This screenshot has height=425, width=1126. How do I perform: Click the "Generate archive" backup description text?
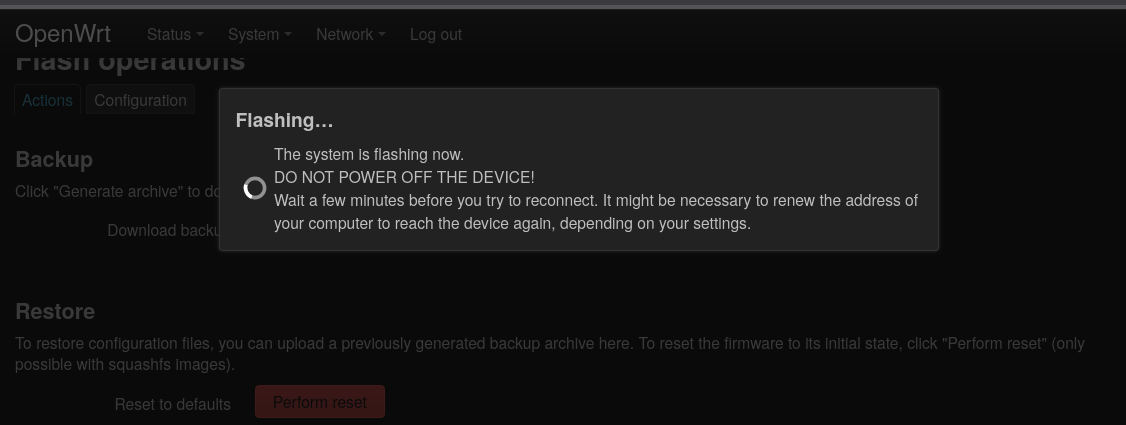pos(115,191)
